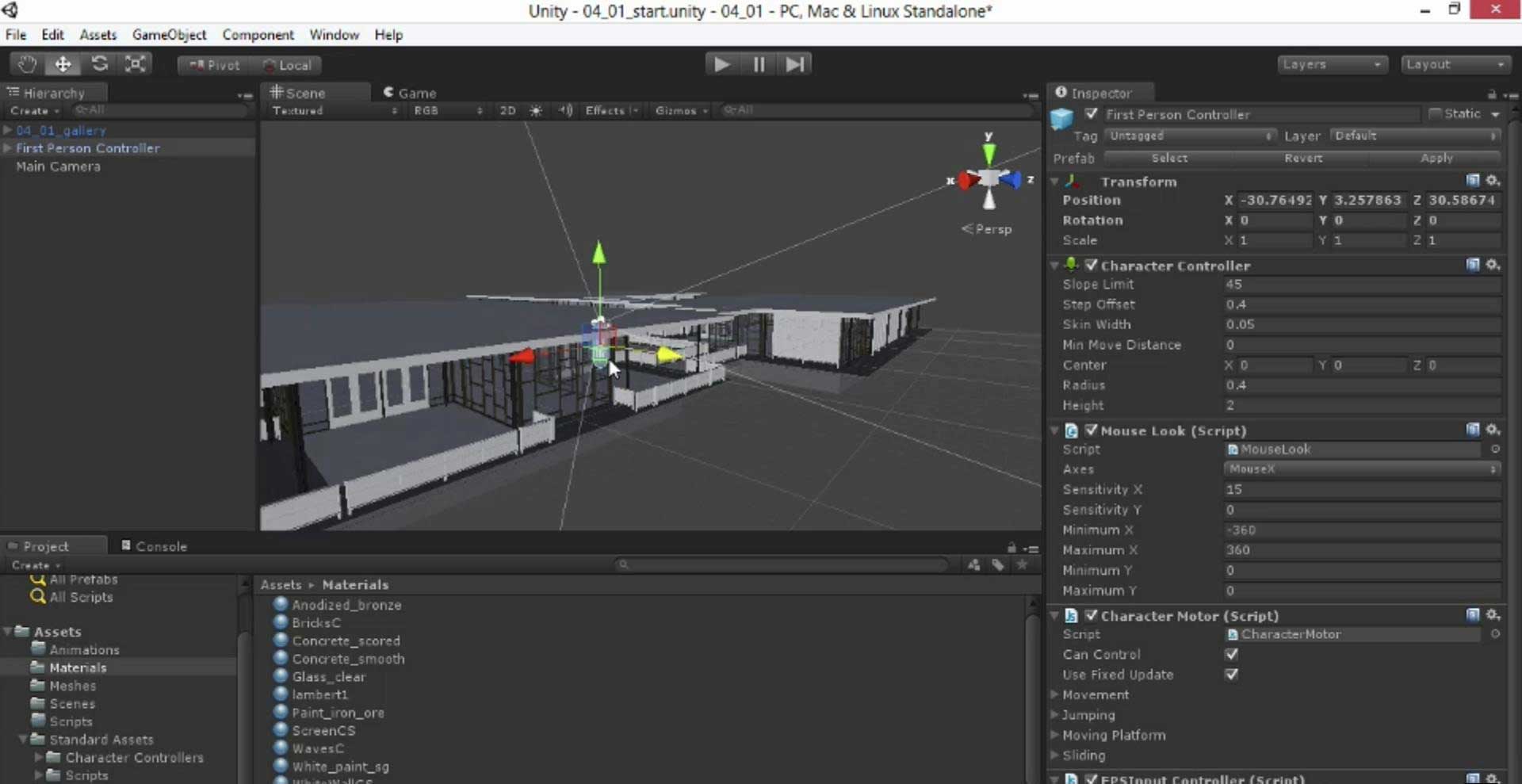Switch to the Game tab
This screenshot has width=1522, height=784.
pos(410,93)
